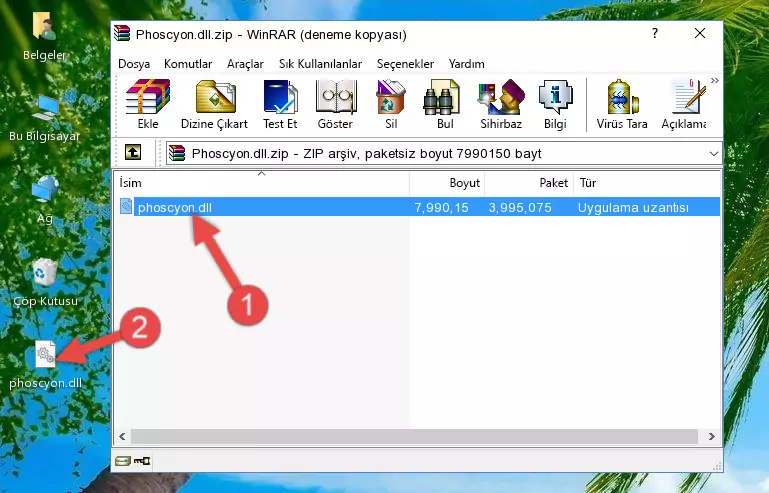Select the phoscyon.dll file row

[x=418, y=207]
